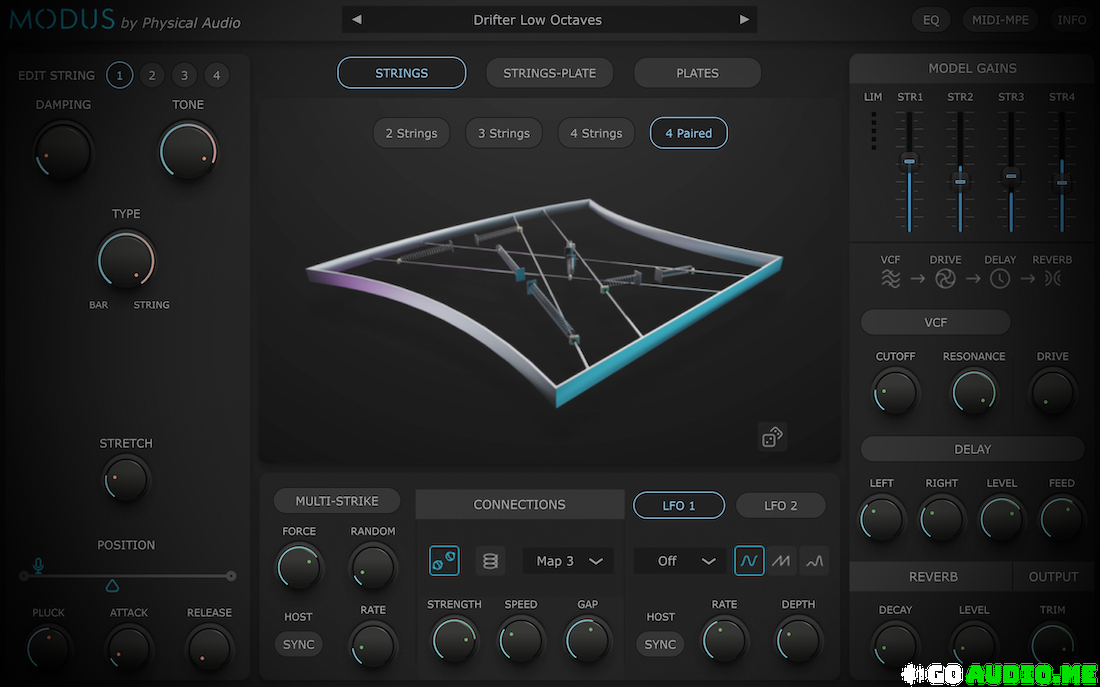The image size is (1100, 687).
Task: Click the REVERB icon in signal chain
Action: coord(1052,279)
